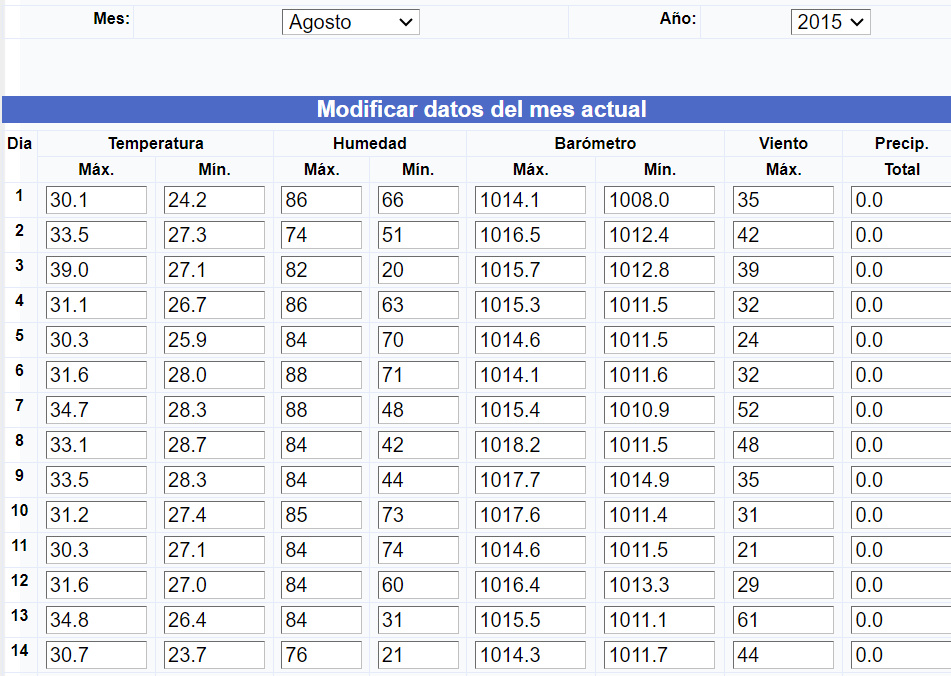This screenshot has height=676, width=951.
Task: Edit day 1 max temperature field 30.1
Action: coord(96,200)
